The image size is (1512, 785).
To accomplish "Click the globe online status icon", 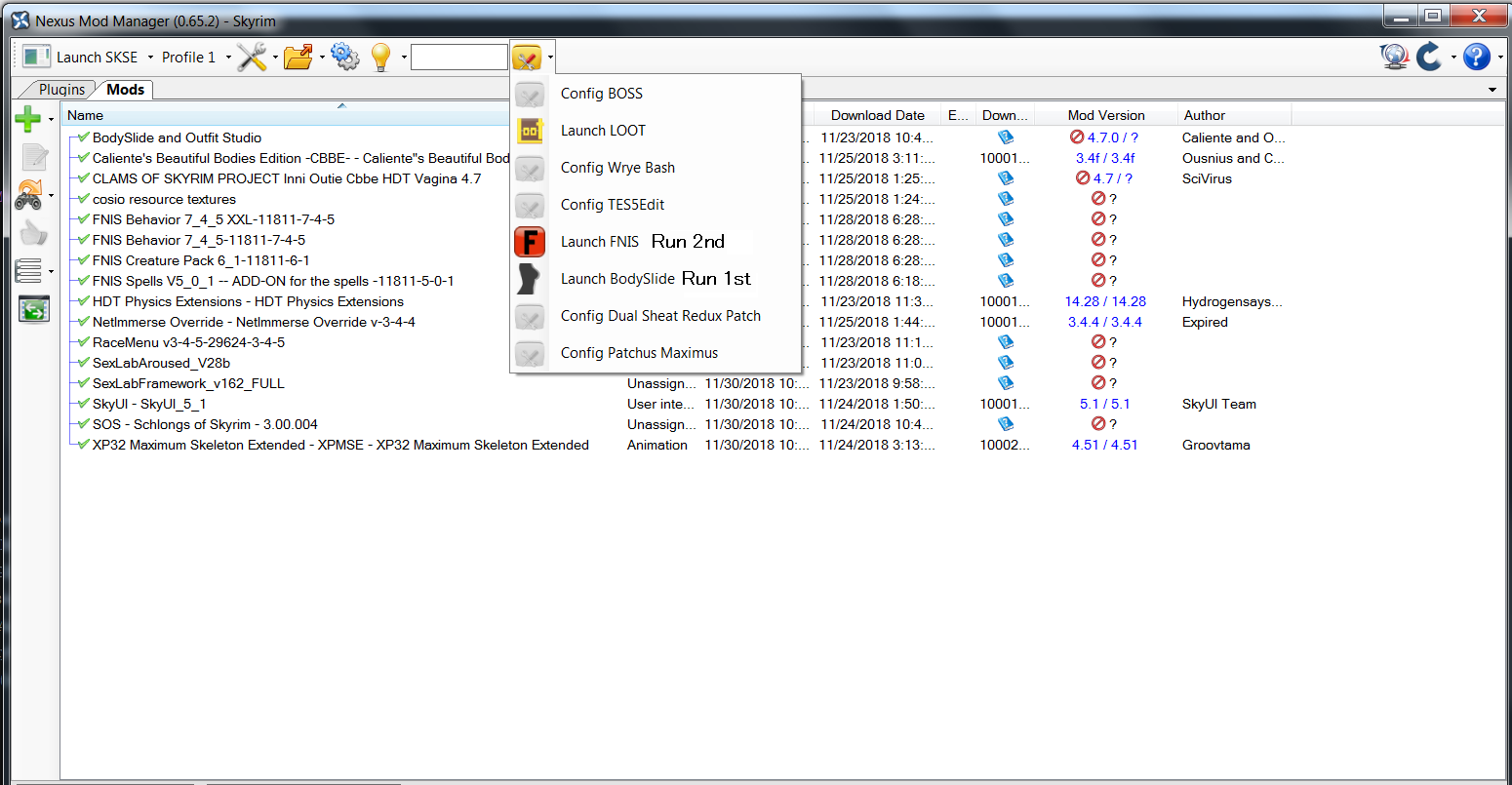I will click(1395, 57).
